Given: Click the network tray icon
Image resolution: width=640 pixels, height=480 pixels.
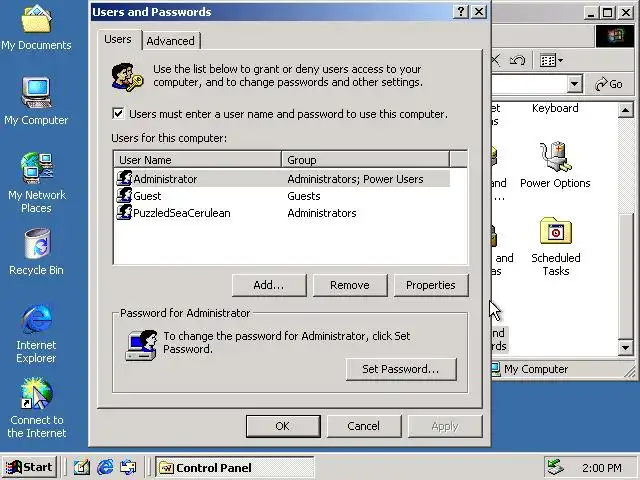Looking at the screenshot, I should 555,467.
